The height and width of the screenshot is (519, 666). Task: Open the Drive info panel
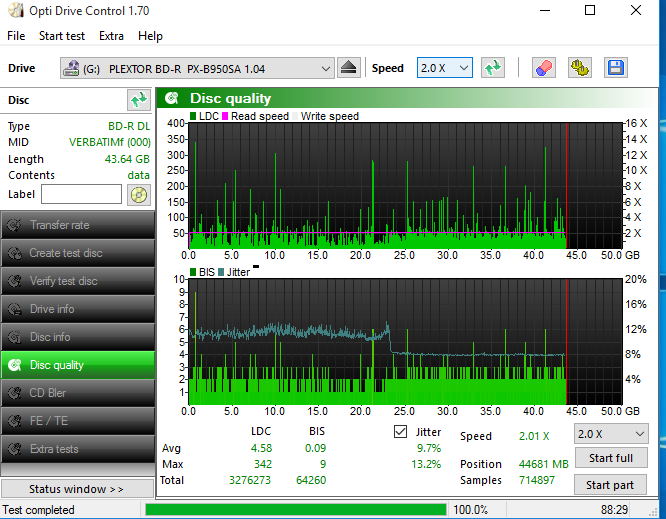[x=78, y=309]
